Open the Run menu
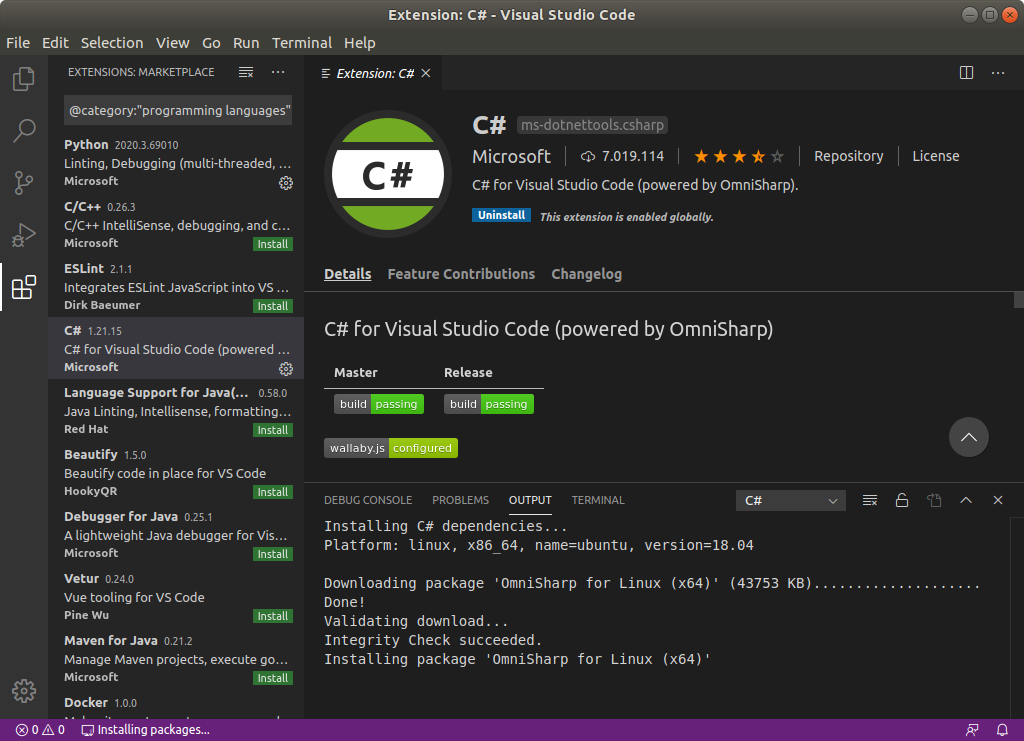 [246, 43]
